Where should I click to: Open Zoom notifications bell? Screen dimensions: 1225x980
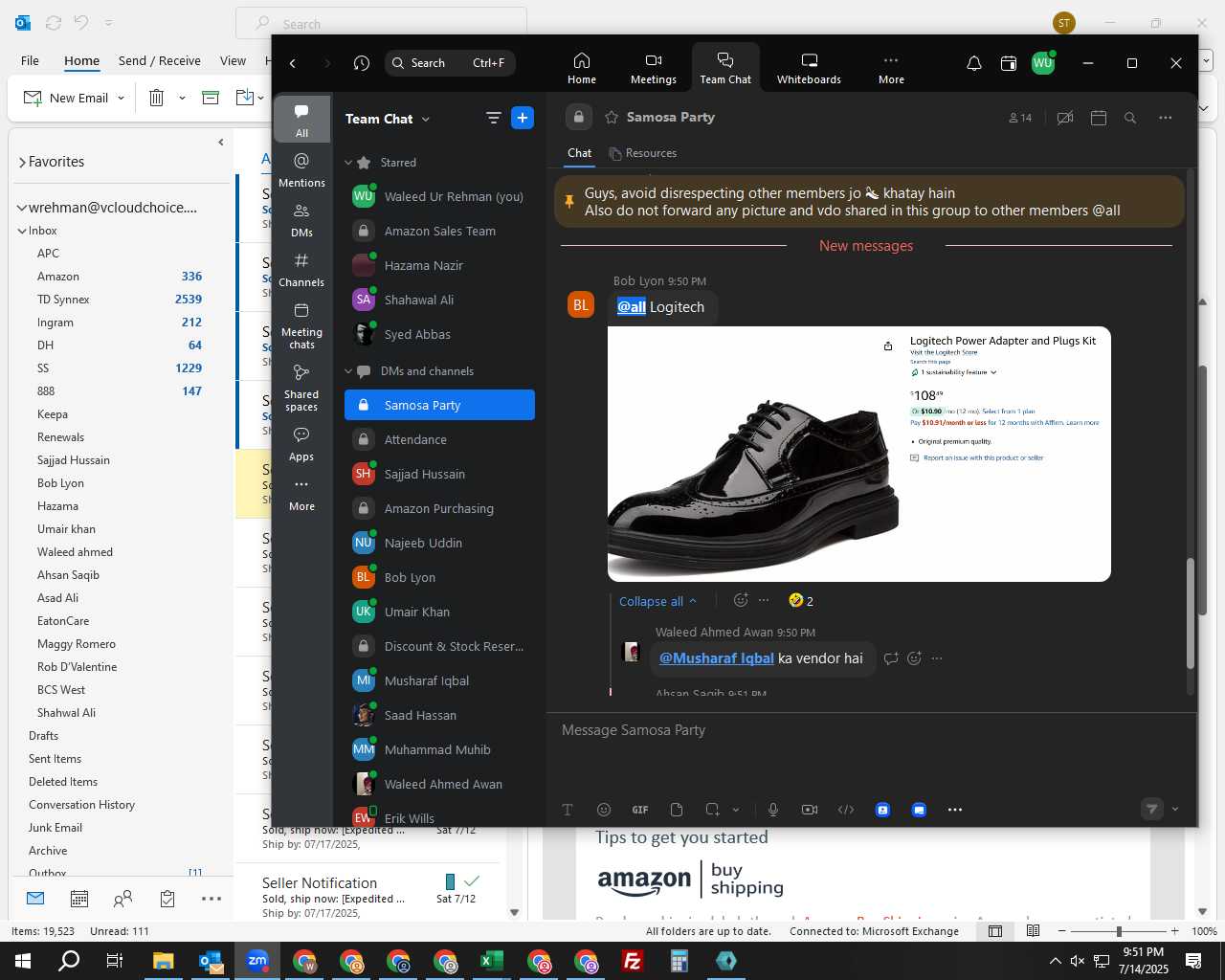pos(973,63)
